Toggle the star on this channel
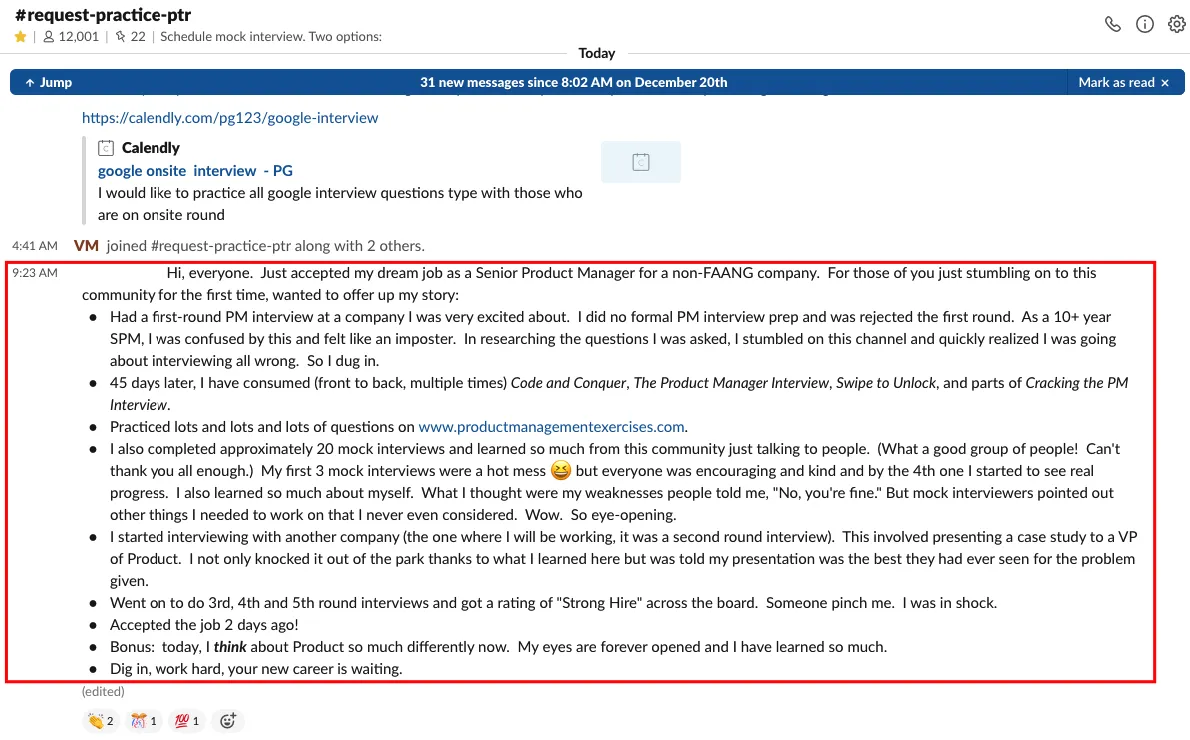This screenshot has width=1190, height=740. coord(20,37)
